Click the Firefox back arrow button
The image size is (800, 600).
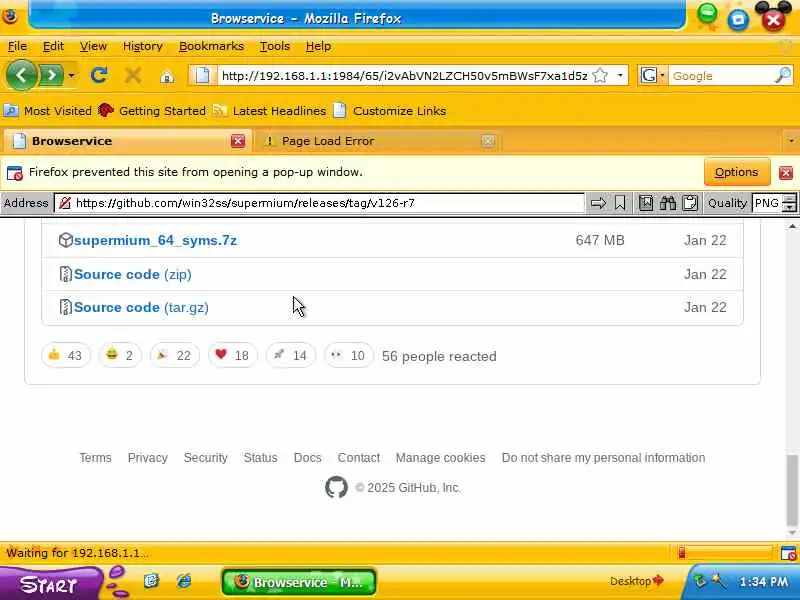click(21, 76)
